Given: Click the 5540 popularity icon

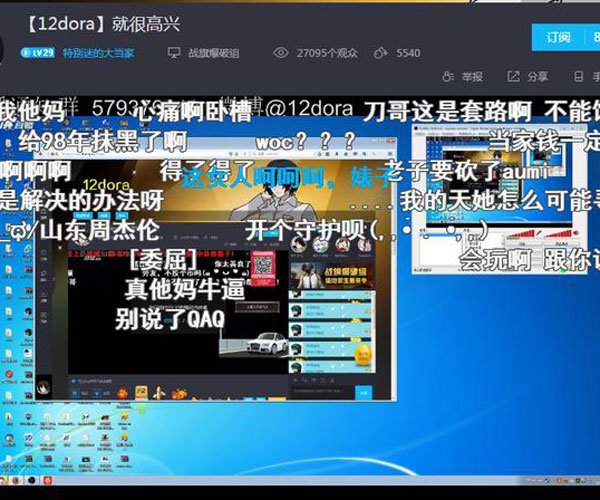Looking at the screenshot, I should [381, 52].
